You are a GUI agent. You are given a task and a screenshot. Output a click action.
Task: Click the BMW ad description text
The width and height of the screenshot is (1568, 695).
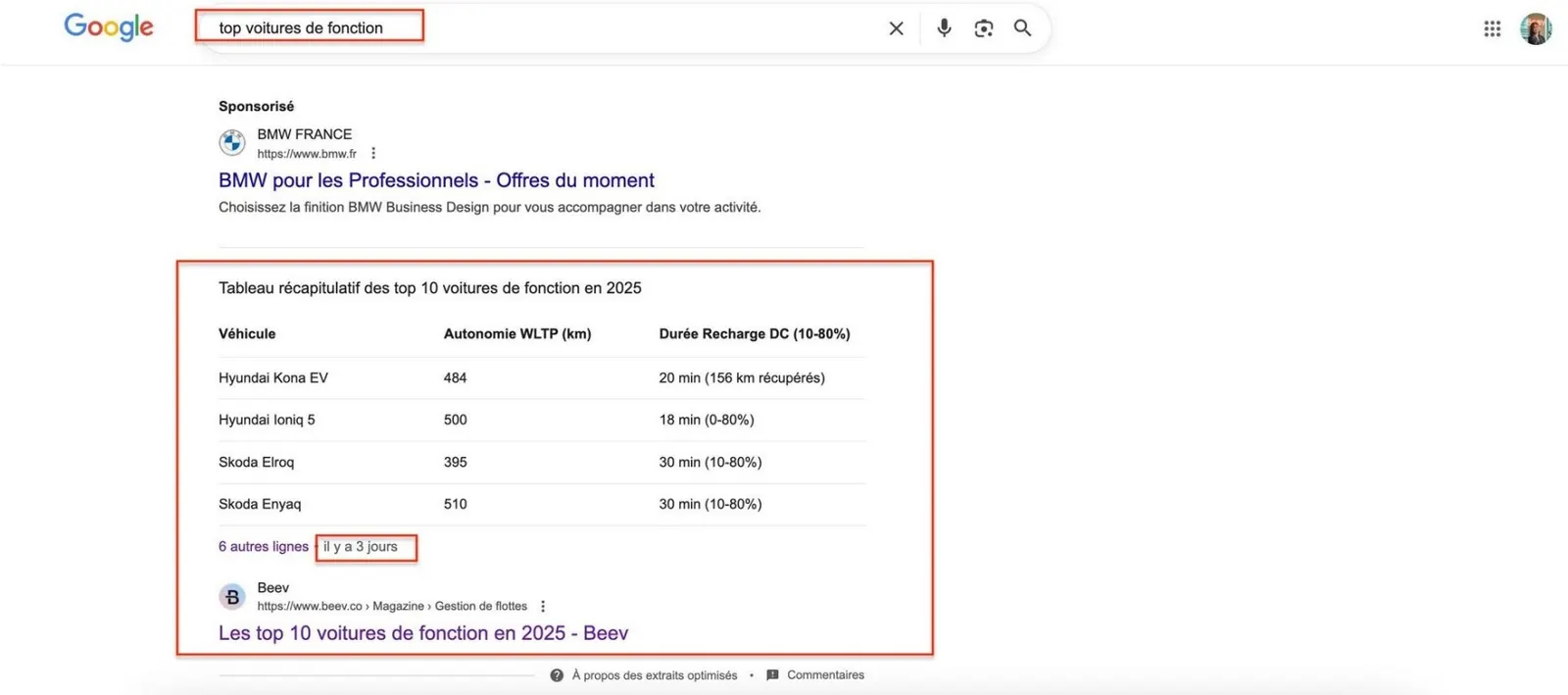point(490,208)
